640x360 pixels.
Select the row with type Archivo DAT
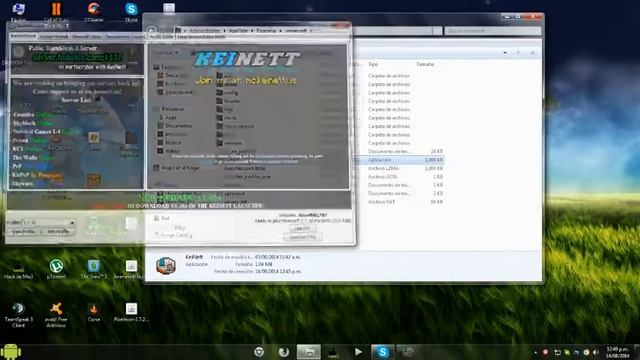click(399, 202)
